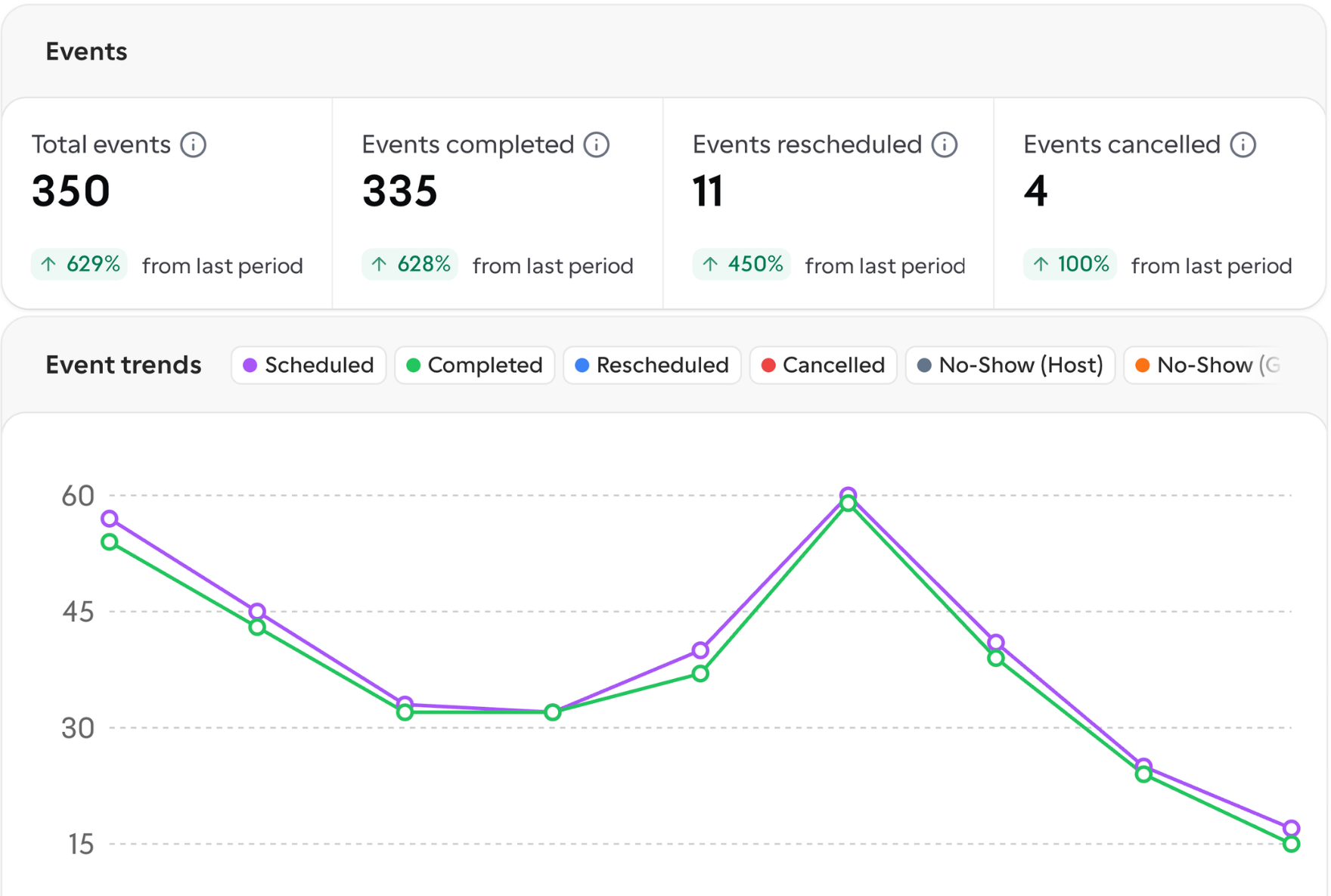Click last Scheduled data point on chart

pos(1292,828)
